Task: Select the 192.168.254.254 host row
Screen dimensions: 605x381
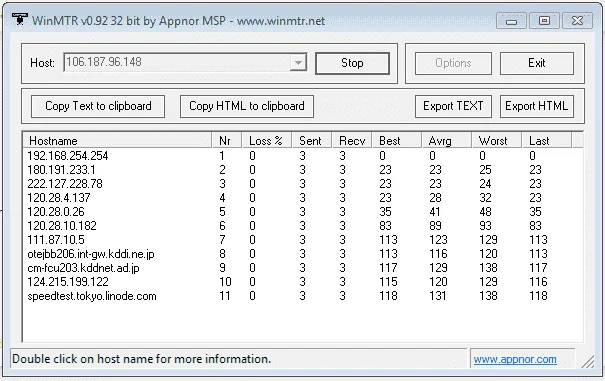Action: pos(302,156)
